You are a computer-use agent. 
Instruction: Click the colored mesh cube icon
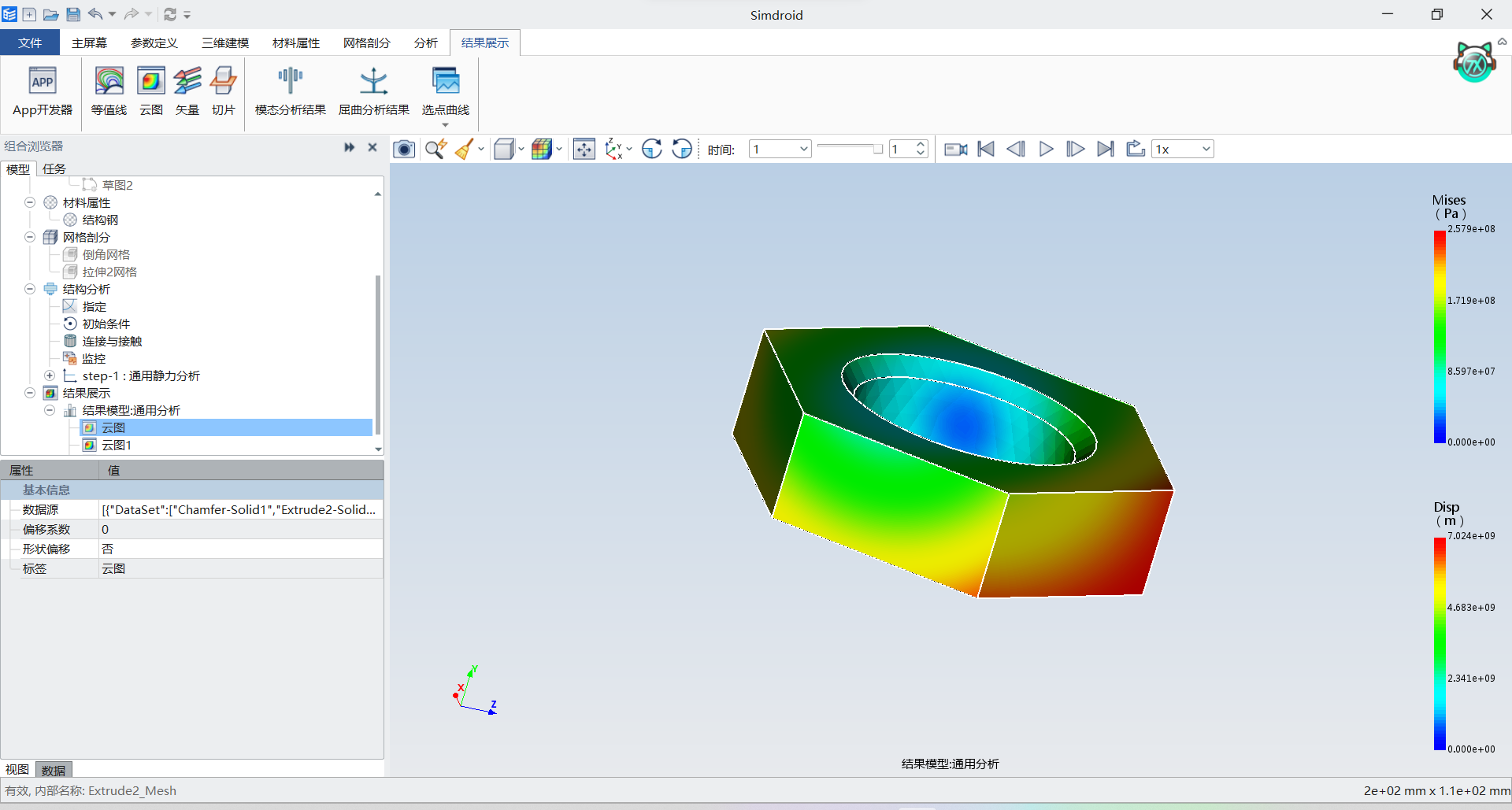pos(542,149)
